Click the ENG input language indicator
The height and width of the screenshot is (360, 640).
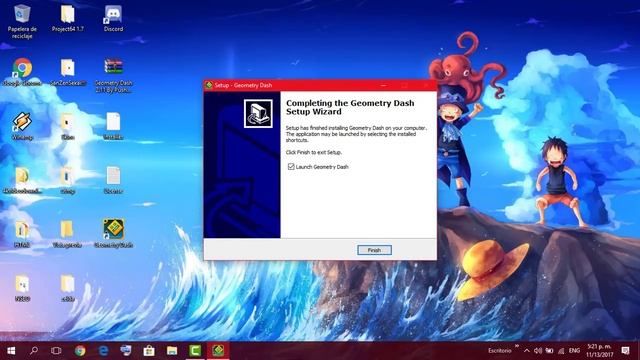tap(574, 351)
